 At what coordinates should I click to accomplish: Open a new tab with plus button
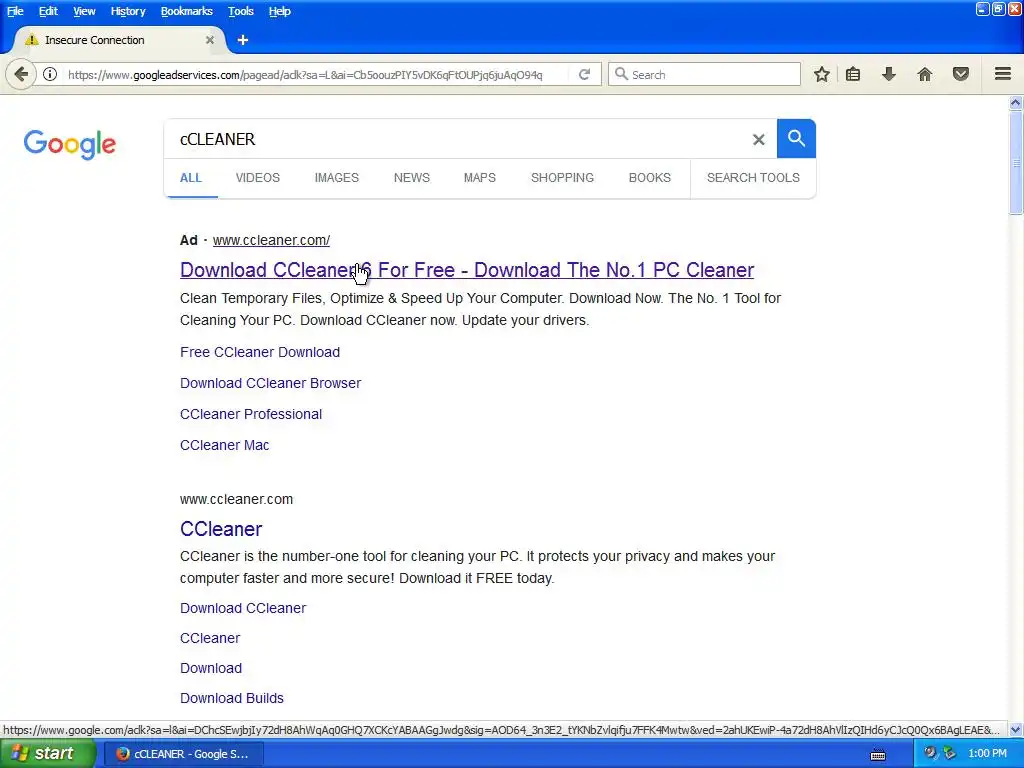243,40
